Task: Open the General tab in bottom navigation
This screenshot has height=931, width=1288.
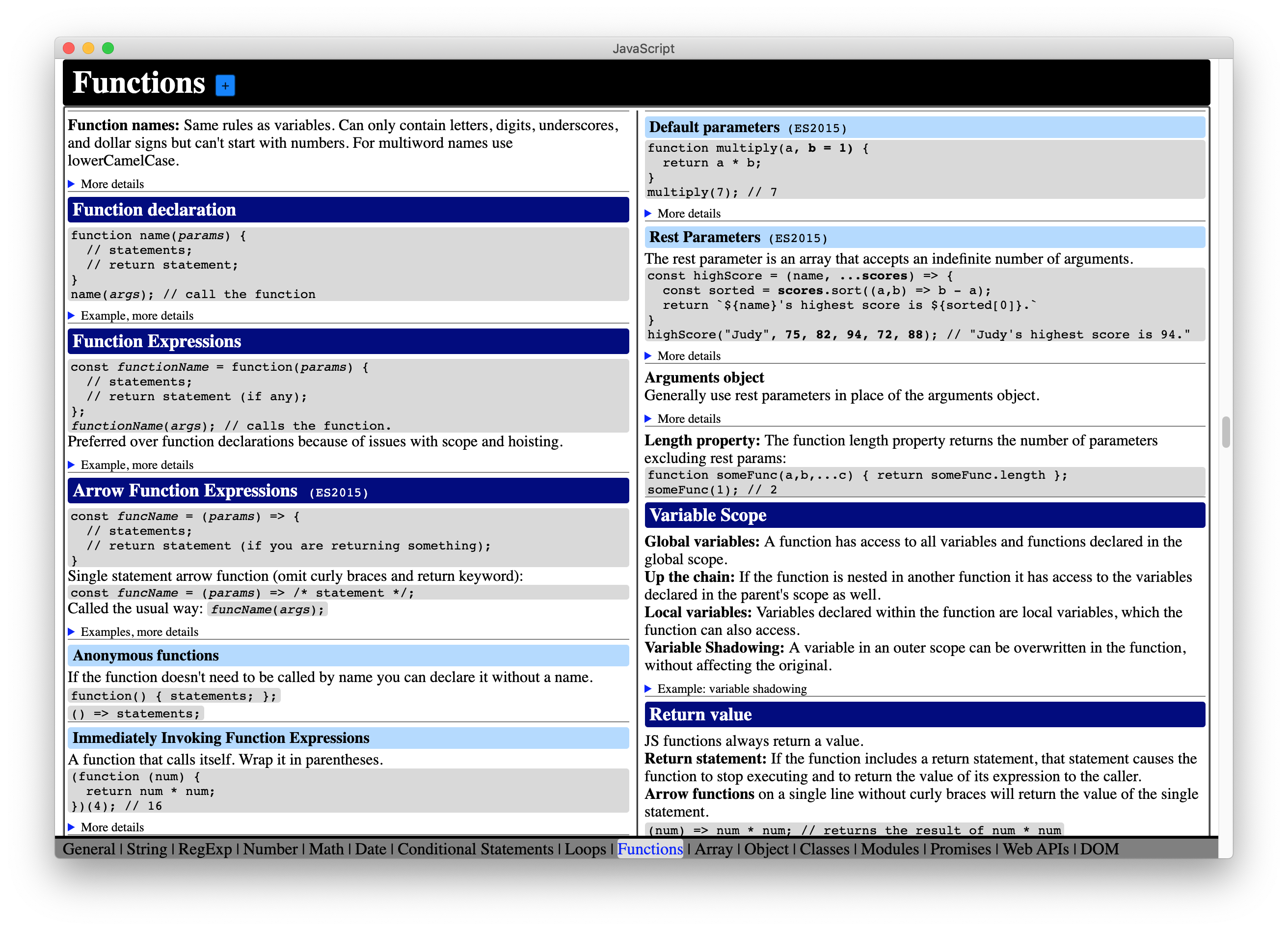Action: pos(88,849)
